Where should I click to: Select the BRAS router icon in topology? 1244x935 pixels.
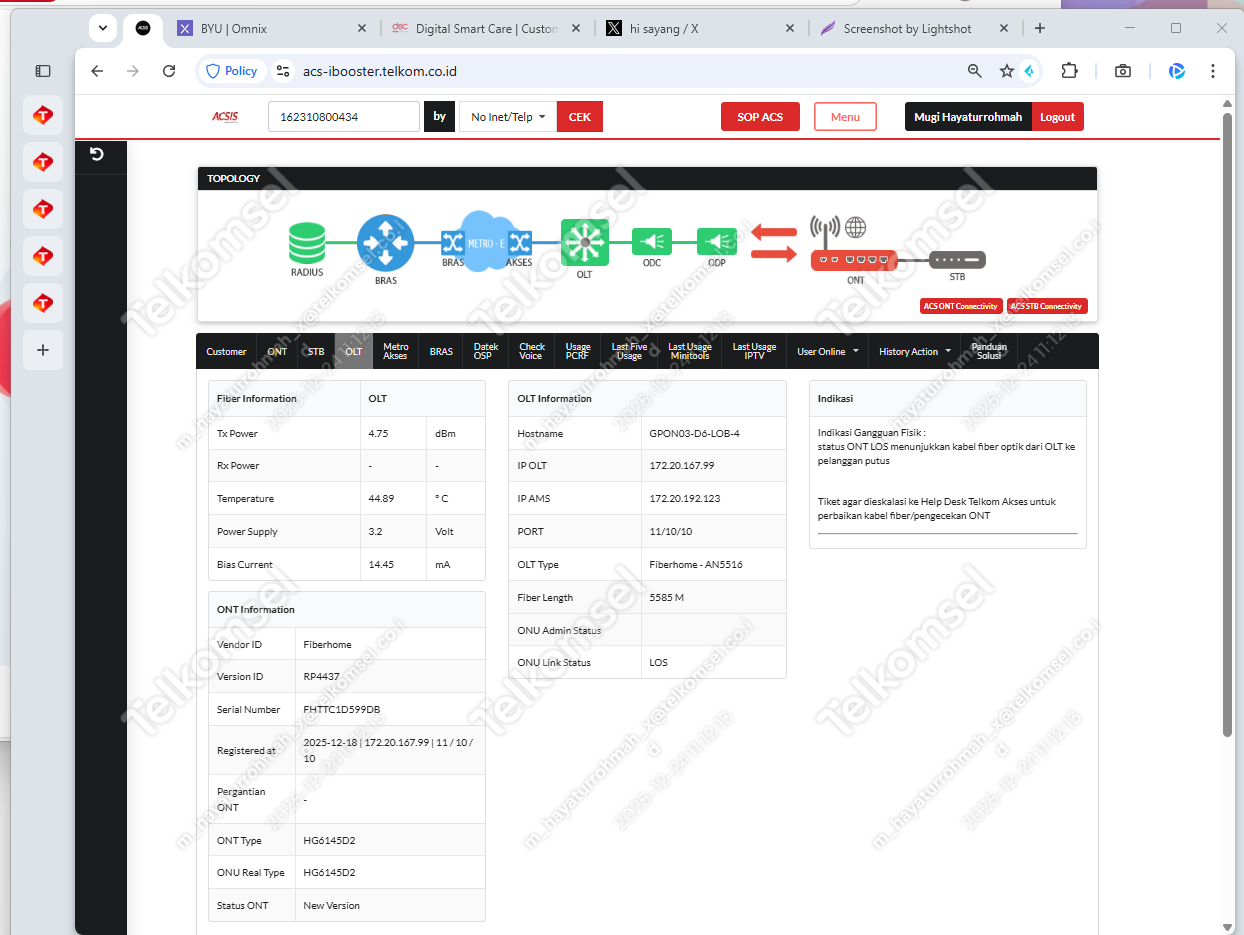coord(385,243)
